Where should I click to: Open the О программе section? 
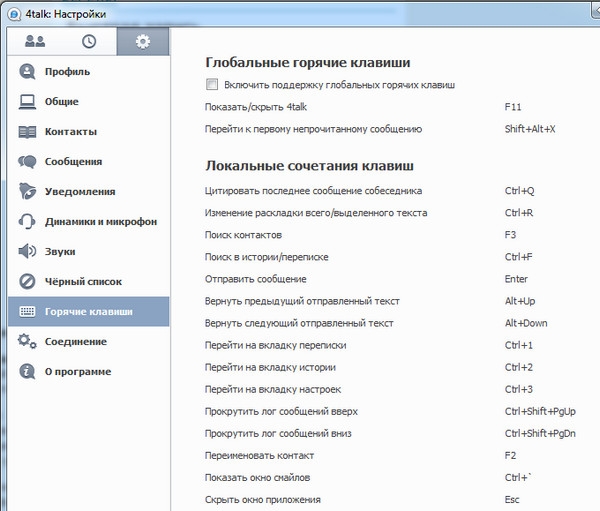[77, 372]
